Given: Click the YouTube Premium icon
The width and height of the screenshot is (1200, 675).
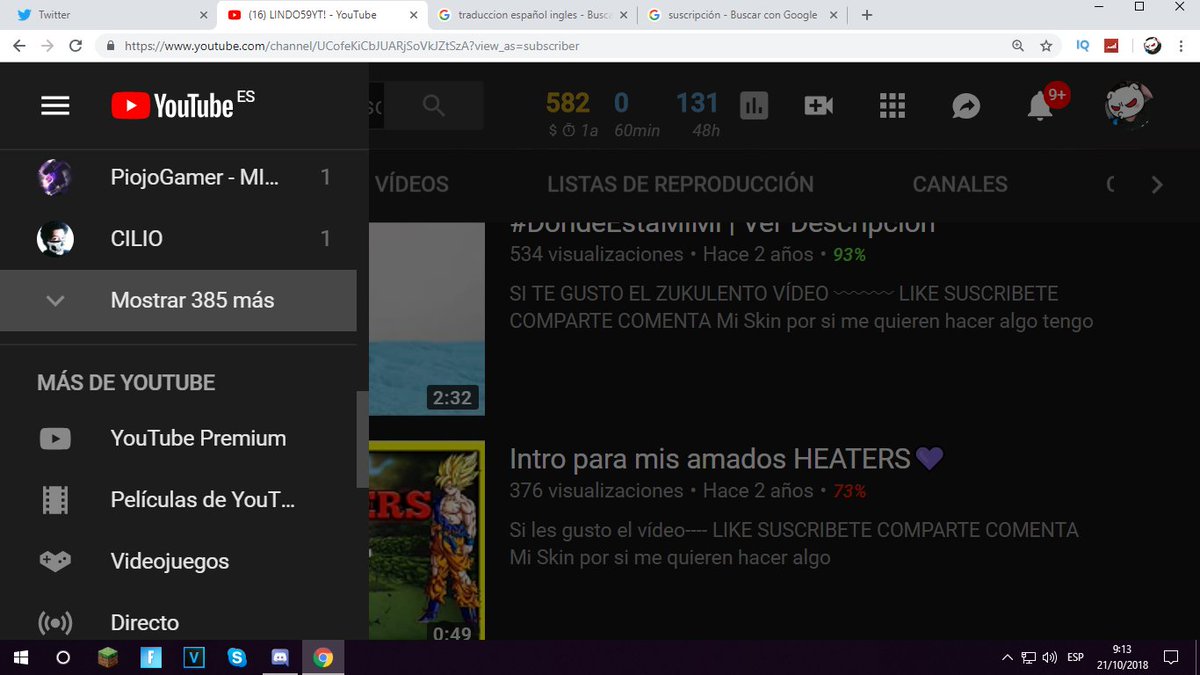Looking at the screenshot, I should click(x=55, y=438).
